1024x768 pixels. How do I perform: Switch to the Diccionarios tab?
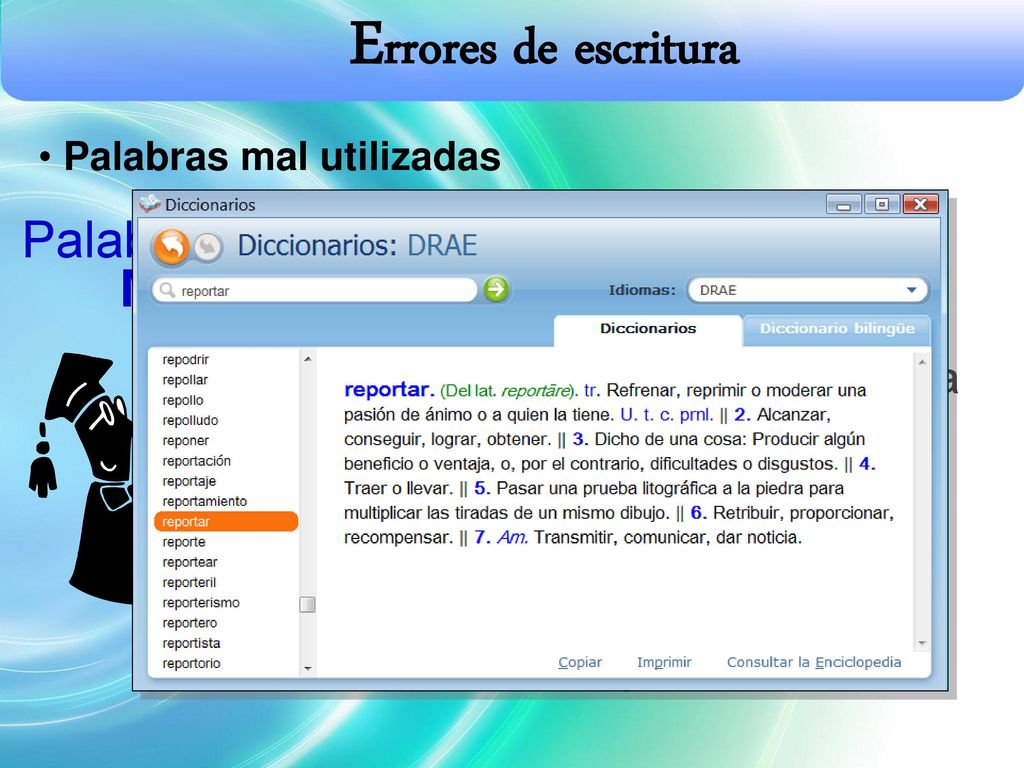click(x=648, y=328)
